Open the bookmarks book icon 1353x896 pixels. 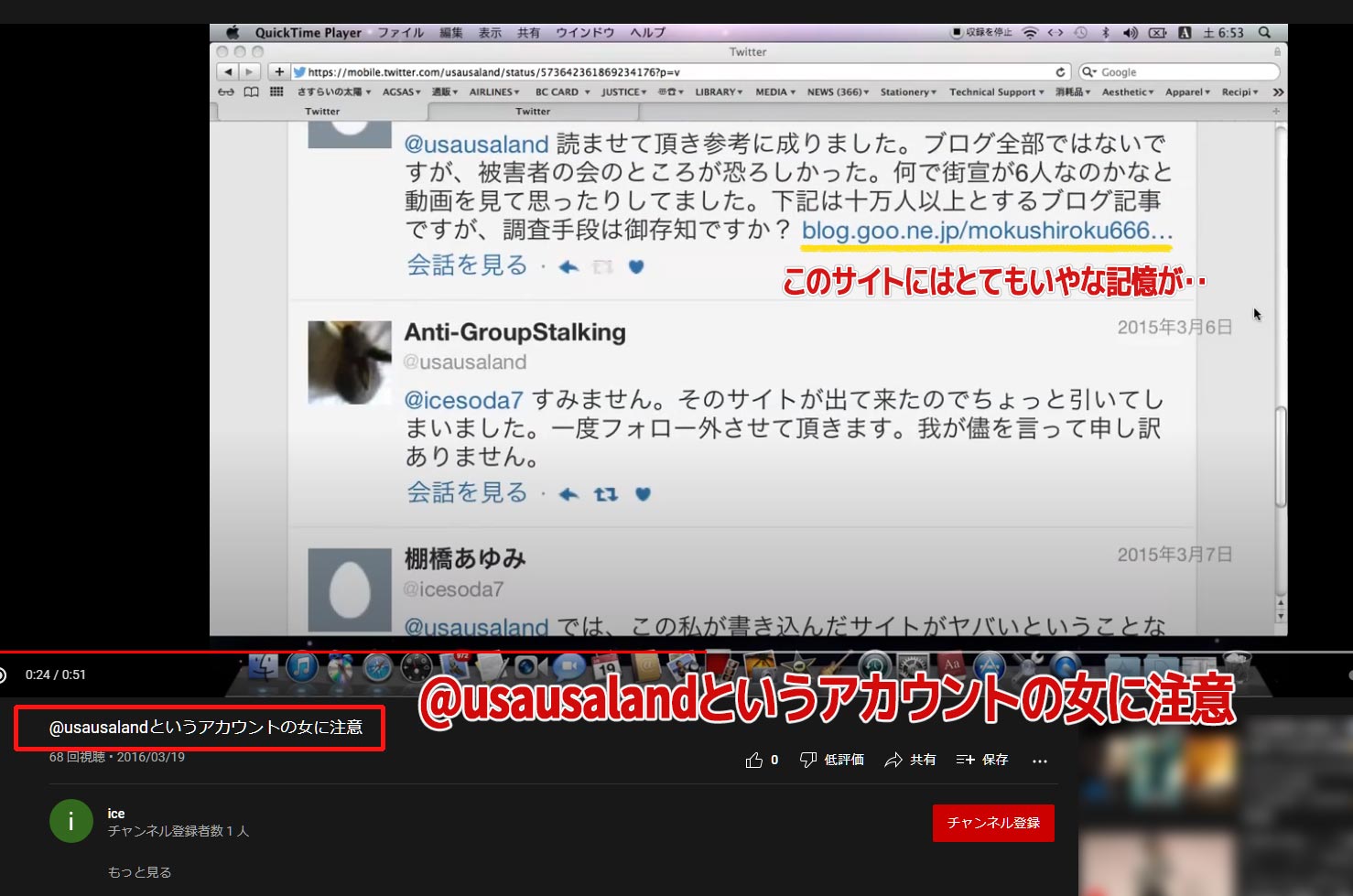(x=251, y=92)
